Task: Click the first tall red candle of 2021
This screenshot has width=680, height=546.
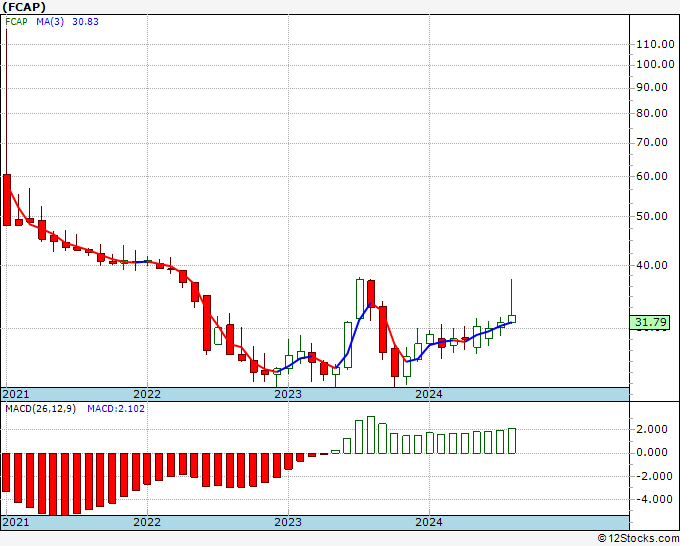Action: (7, 200)
